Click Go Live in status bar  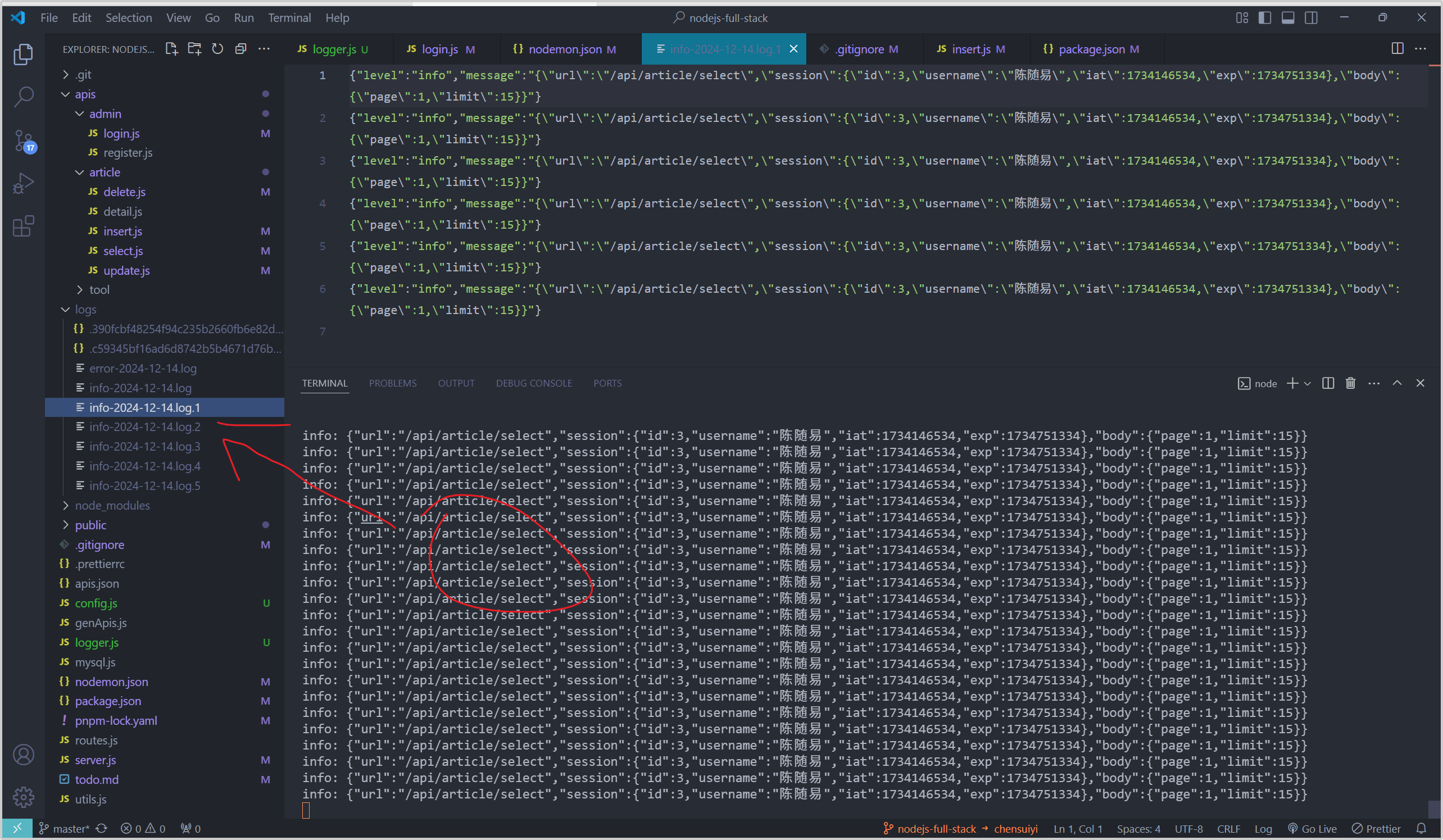click(1312, 829)
